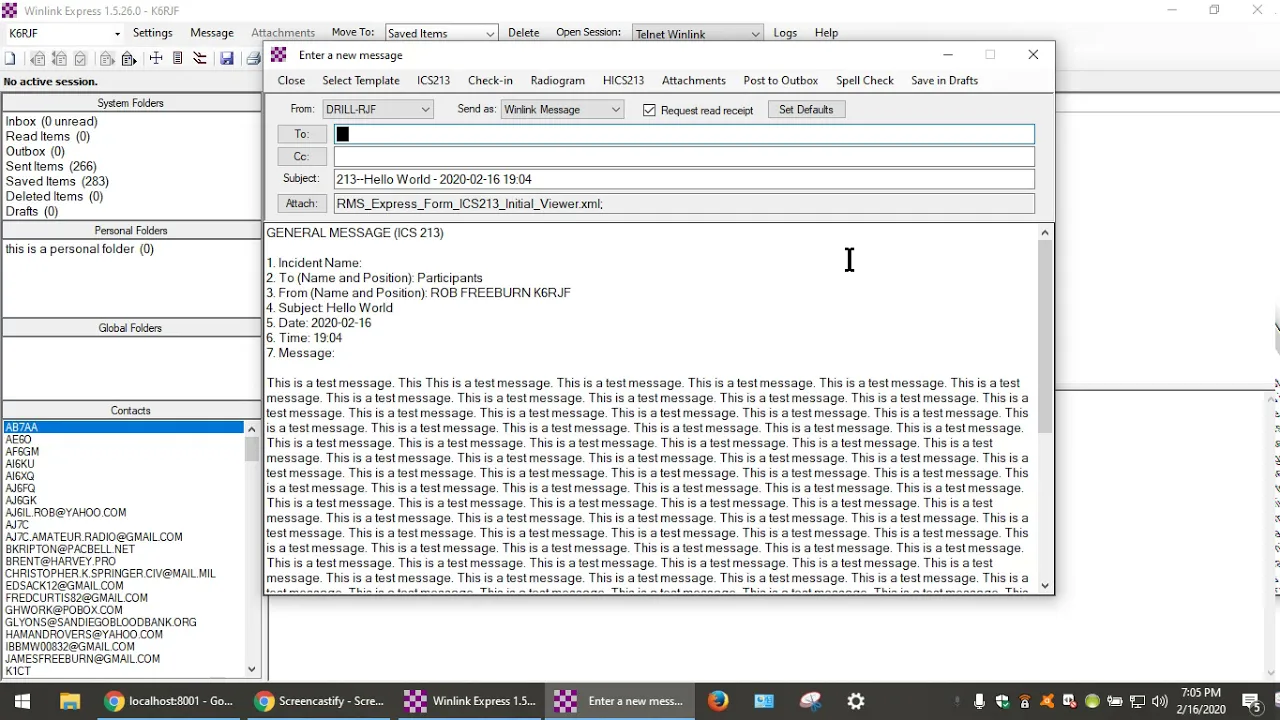
Task: Click Attachments in message menu bar
Action: (x=694, y=80)
